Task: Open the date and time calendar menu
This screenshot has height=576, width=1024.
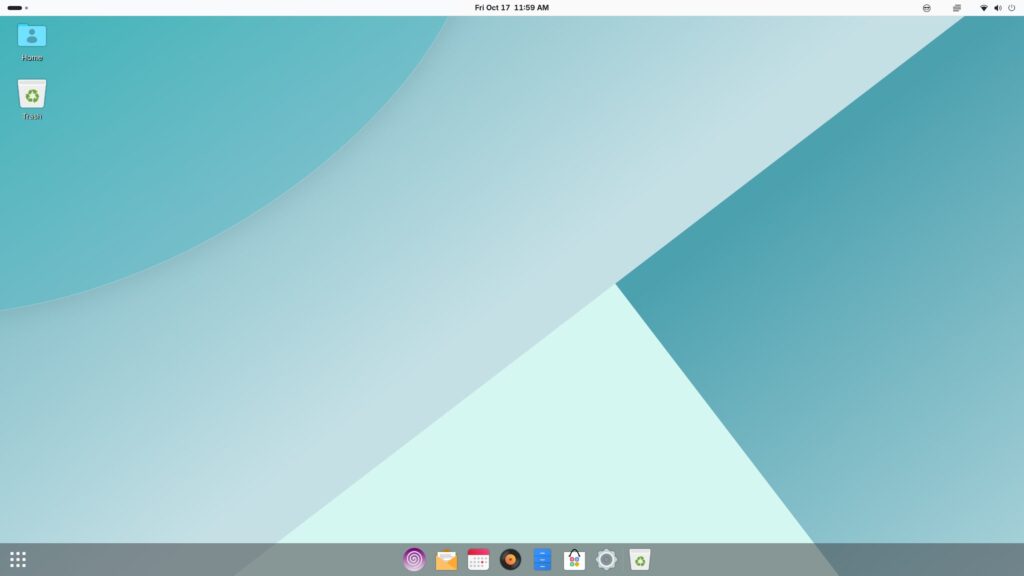Action: point(511,7)
